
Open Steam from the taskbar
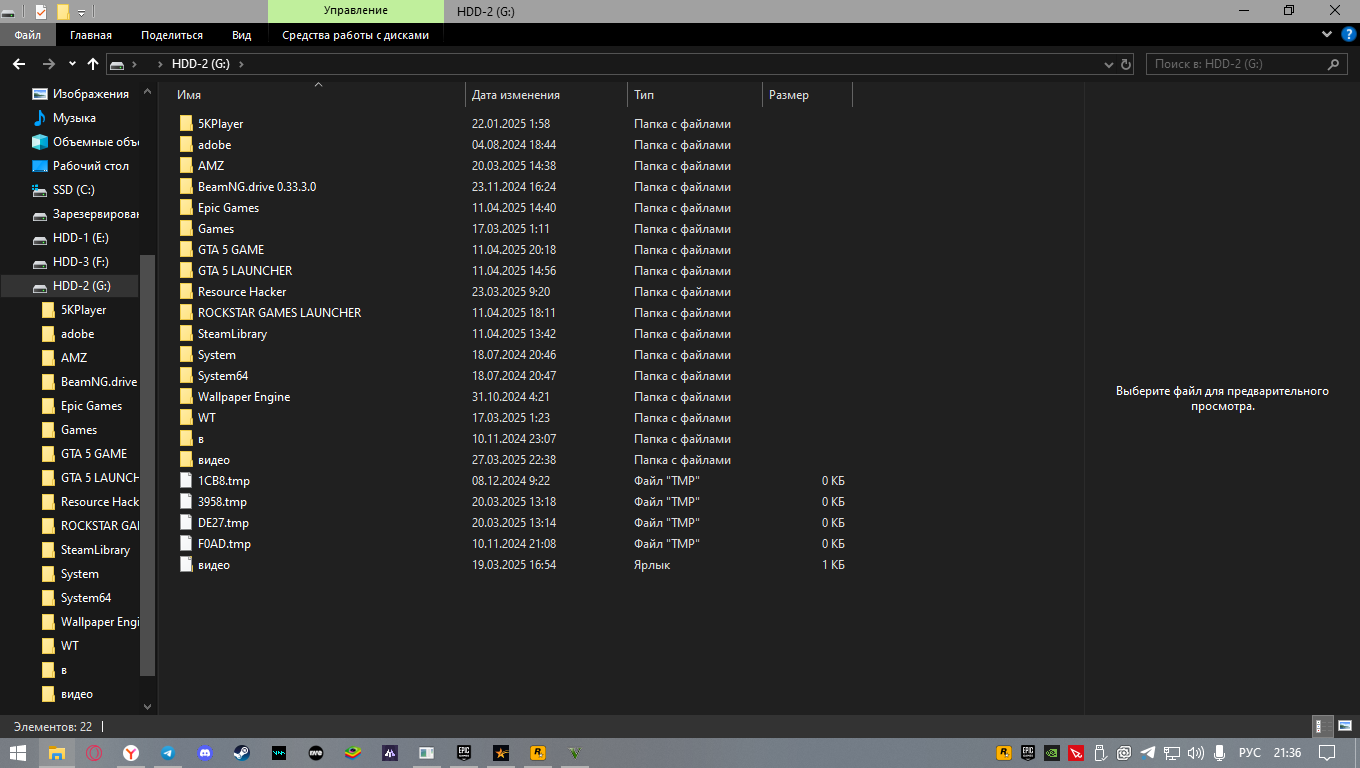click(x=241, y=753)
